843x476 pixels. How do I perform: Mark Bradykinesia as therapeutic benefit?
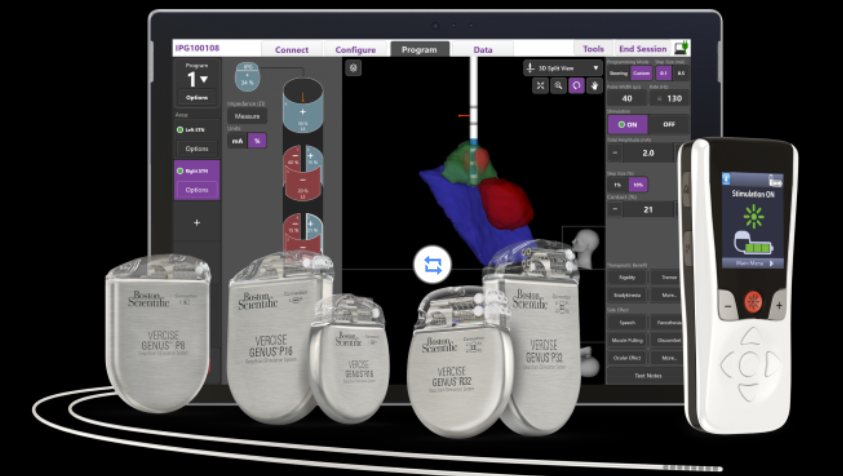[x=627, y=295]
